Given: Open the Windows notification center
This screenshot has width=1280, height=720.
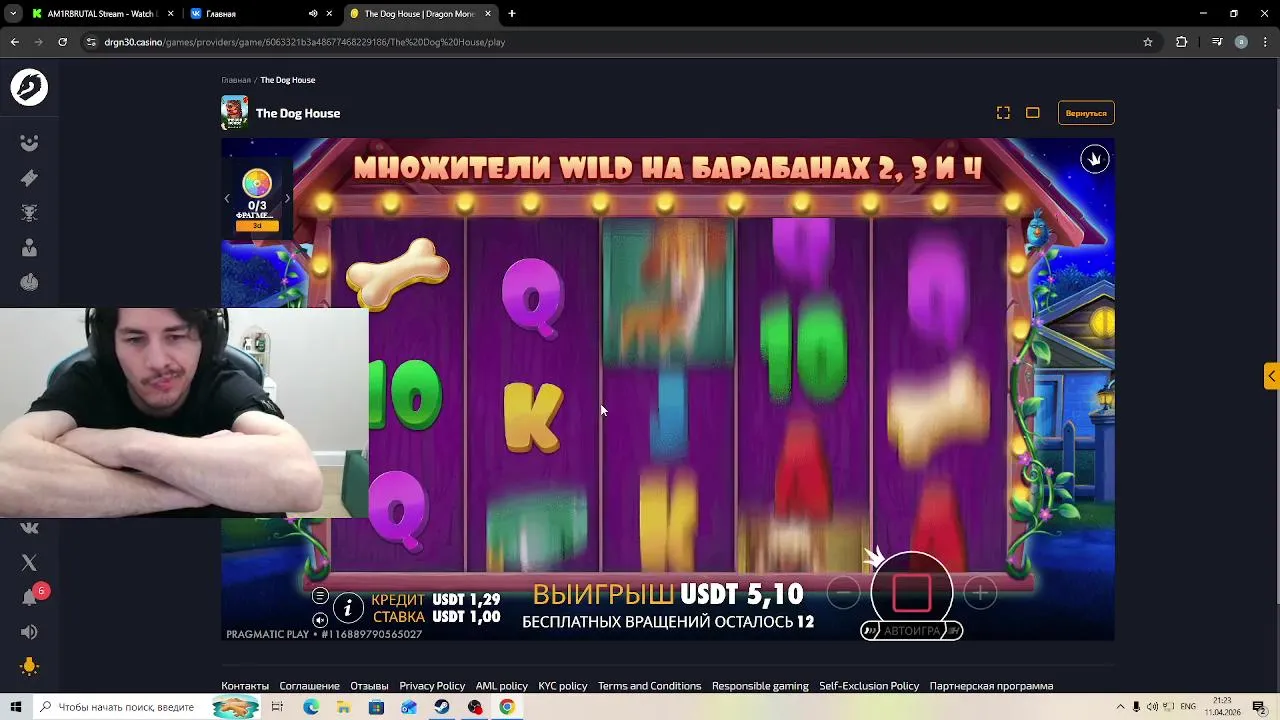Looking at the screenshot, I should [1259, 707].
